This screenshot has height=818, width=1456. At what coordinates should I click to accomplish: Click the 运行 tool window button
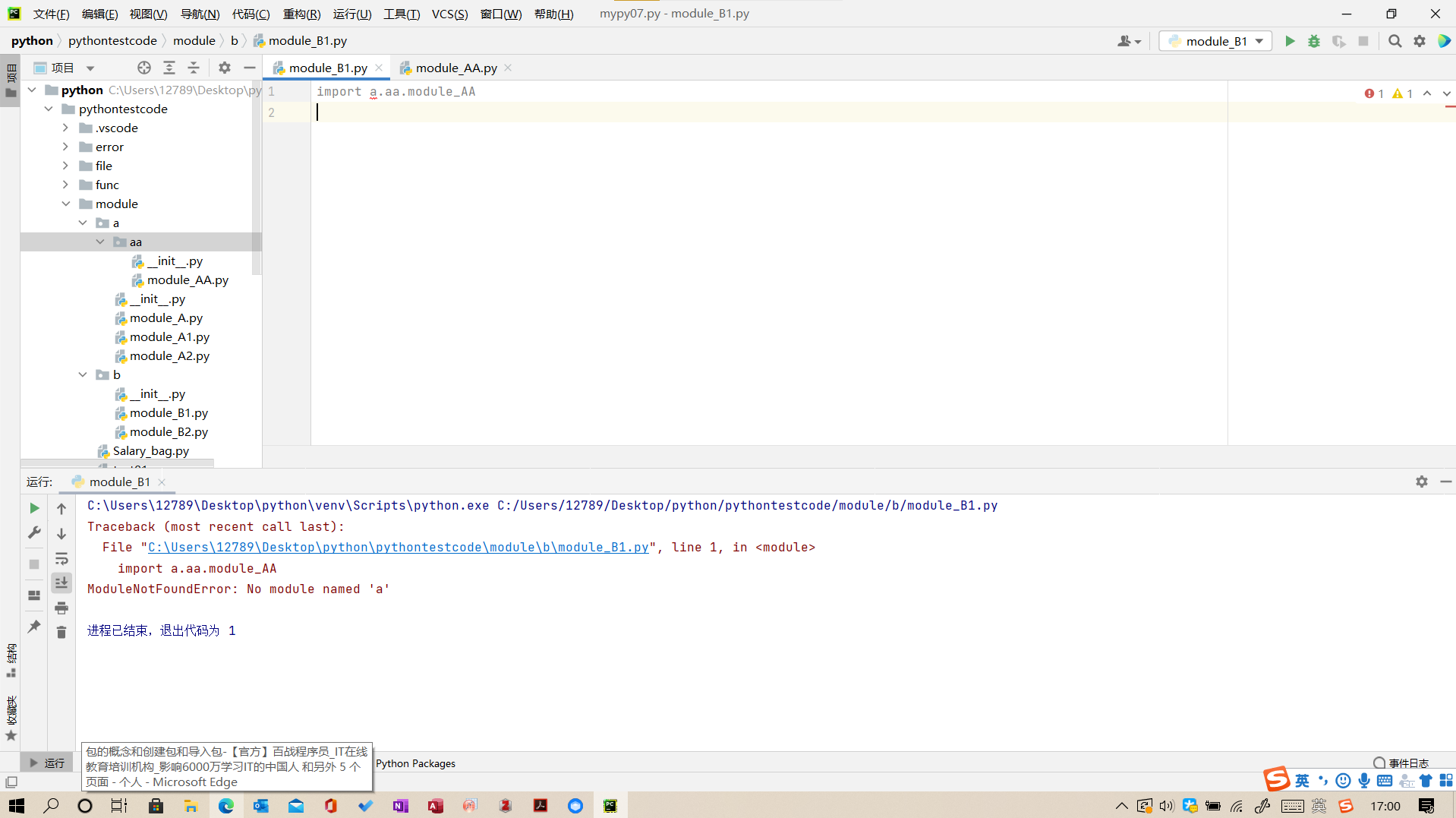[x=47, y=763]
